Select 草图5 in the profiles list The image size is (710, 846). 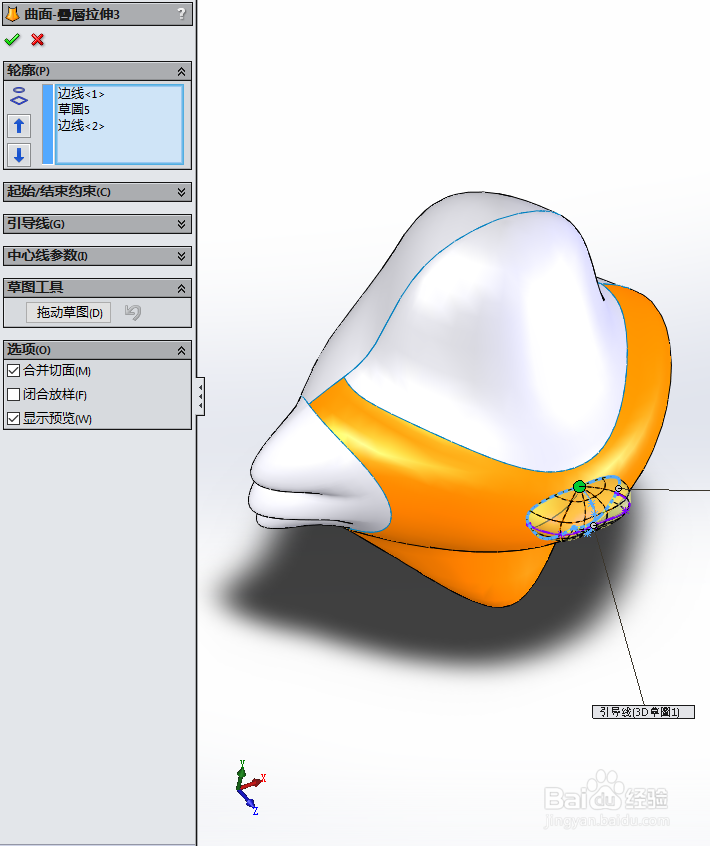[74, 110]
